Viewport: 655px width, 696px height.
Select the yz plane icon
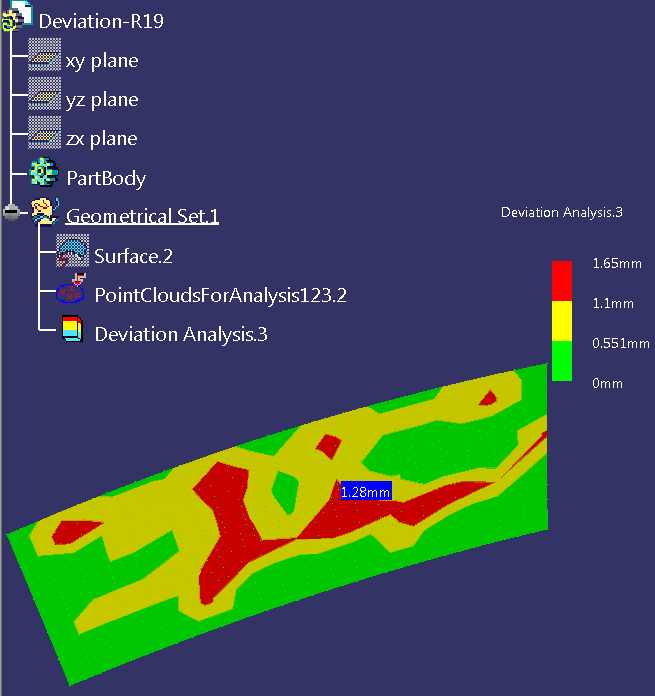(x=44, y=94)
